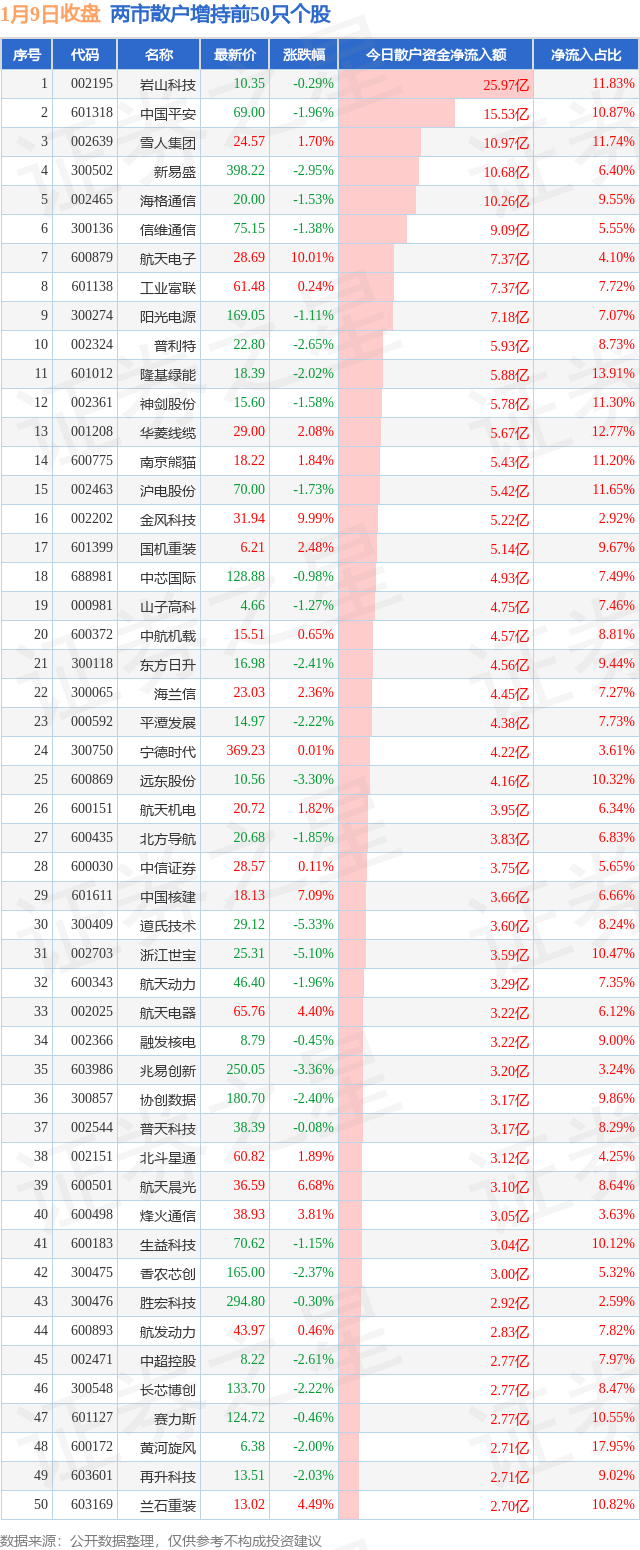Click stock code 600435
The width and height of the screenshot is (640, 1550).
click(93, 838)
